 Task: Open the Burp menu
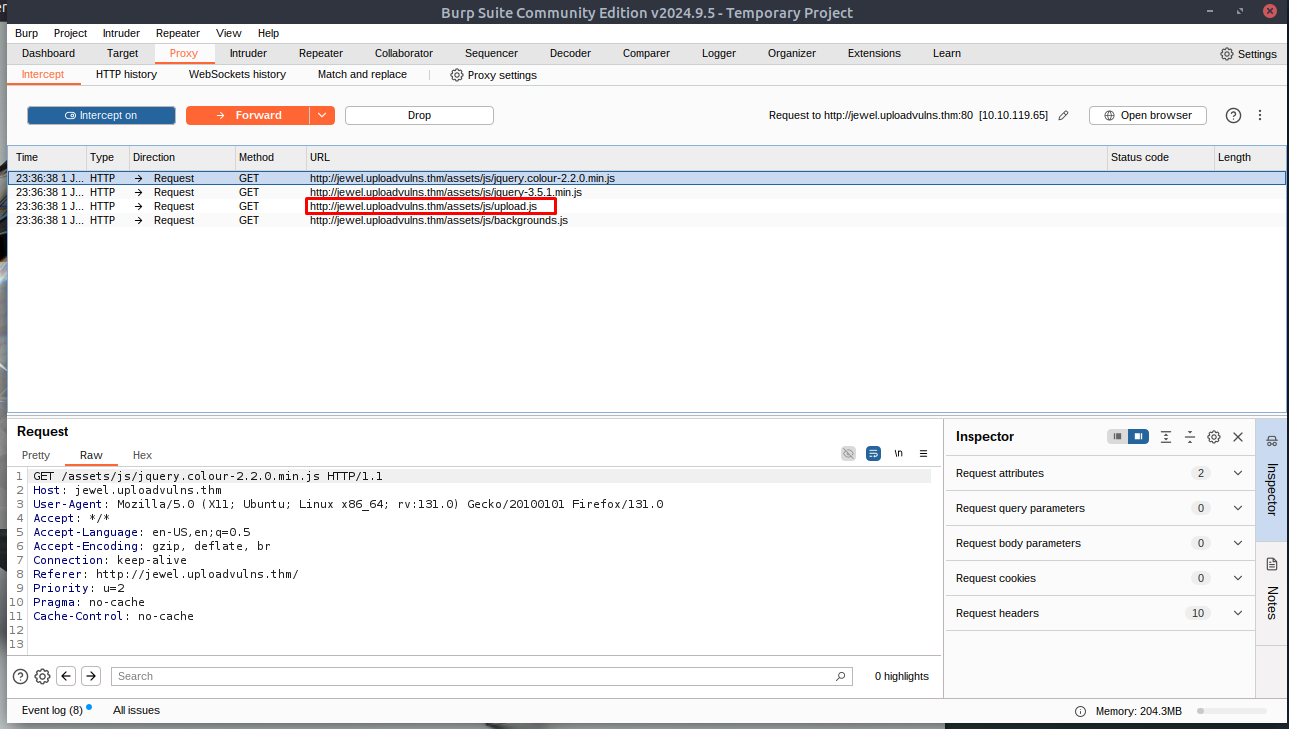(x=27, y=33)
